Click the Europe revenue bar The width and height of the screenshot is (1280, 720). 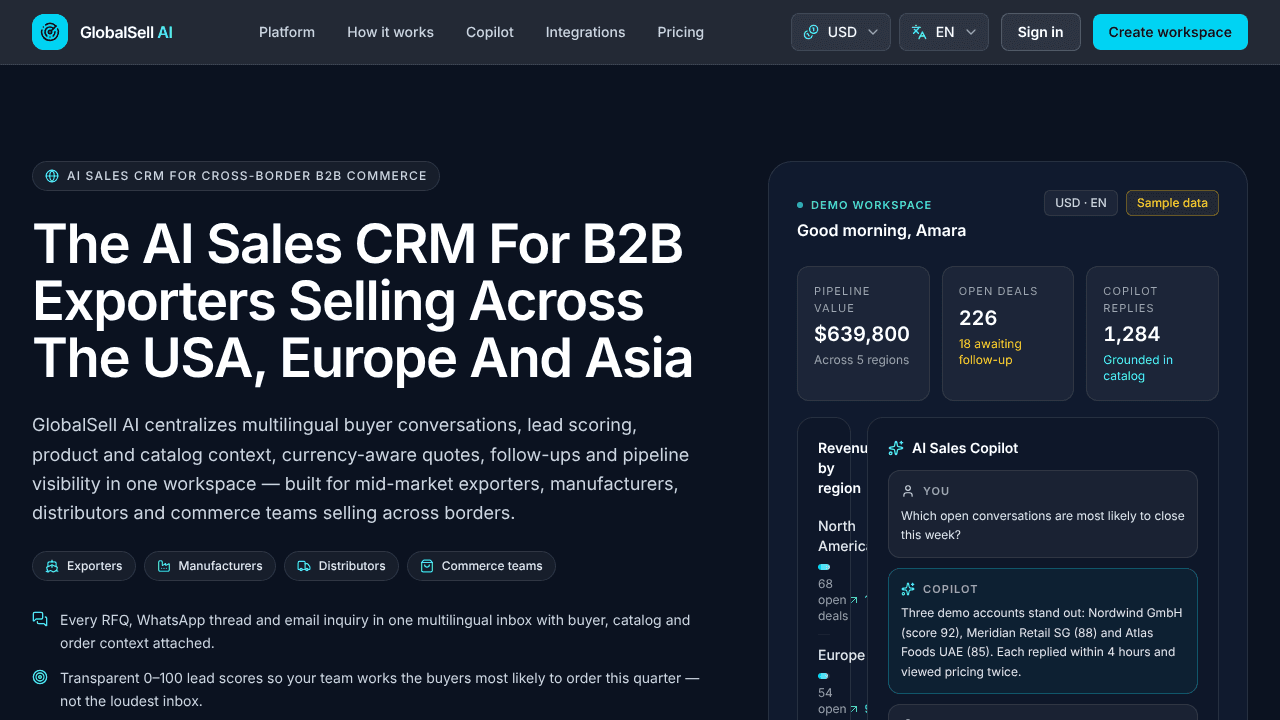823,676
